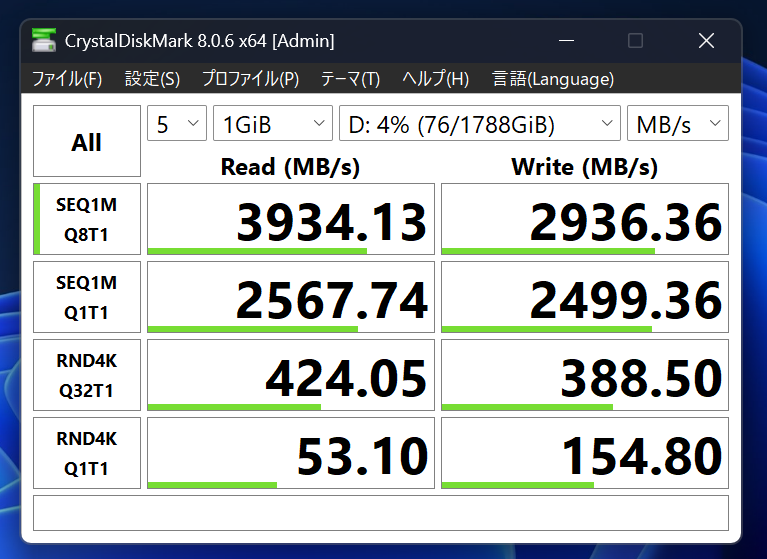This screenshot has width=767, height=559.
Task: Click the Write (MB/s) column header
Action: [x=585, y=167]
